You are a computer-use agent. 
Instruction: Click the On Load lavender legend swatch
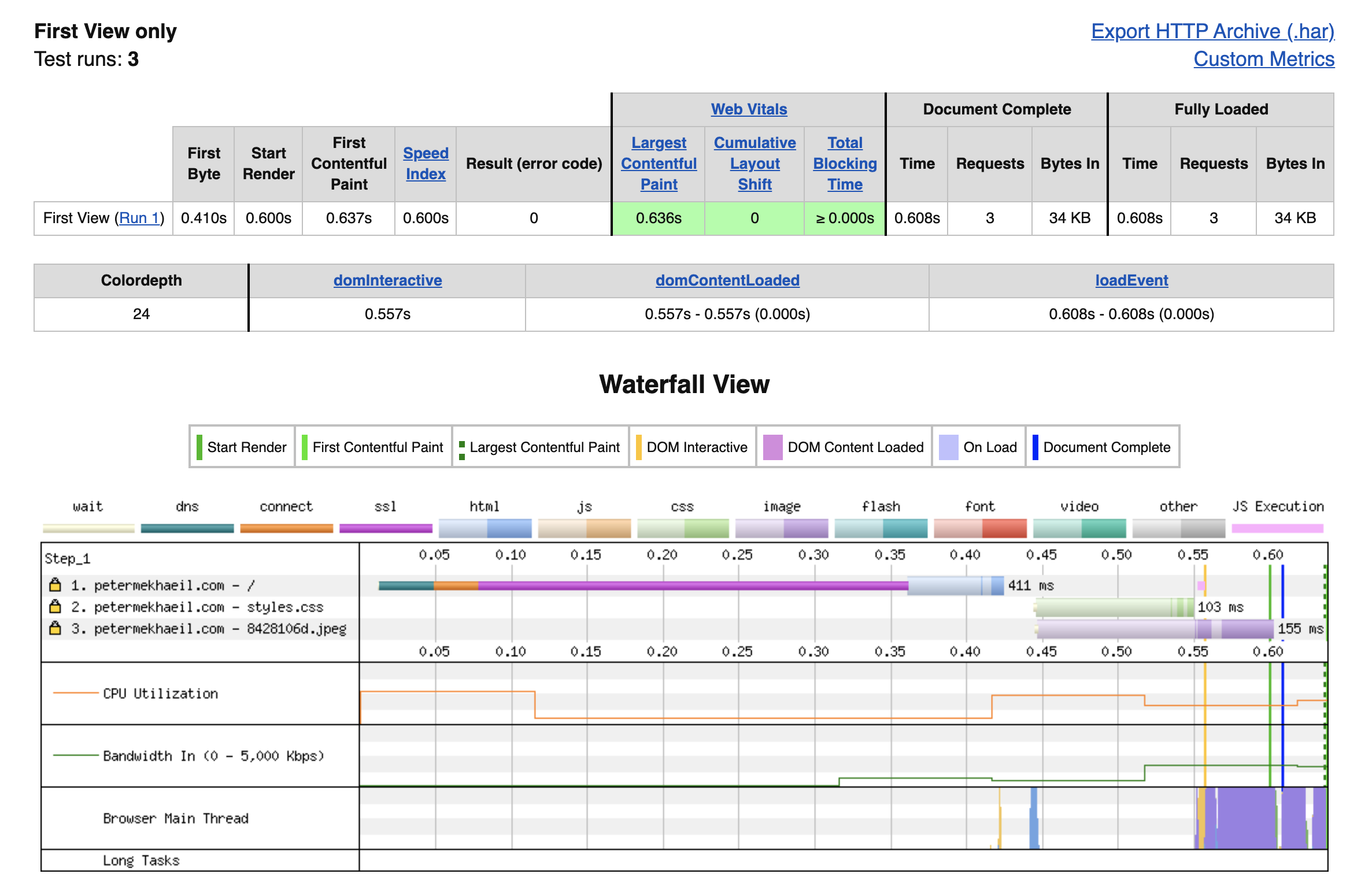[x=948, y=447]
